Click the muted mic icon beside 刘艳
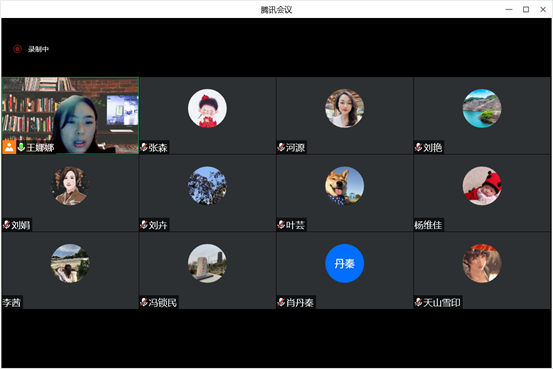 click(x=418, y=147)
